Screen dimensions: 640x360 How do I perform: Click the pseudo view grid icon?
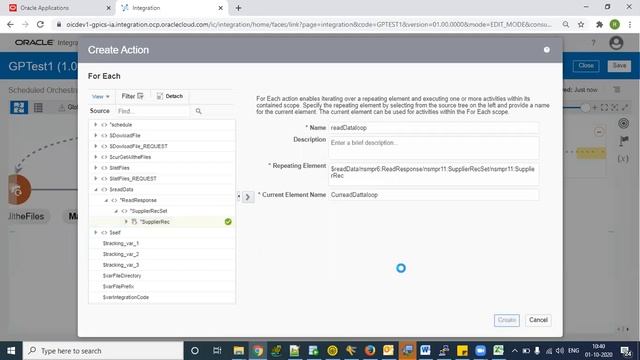38,107
